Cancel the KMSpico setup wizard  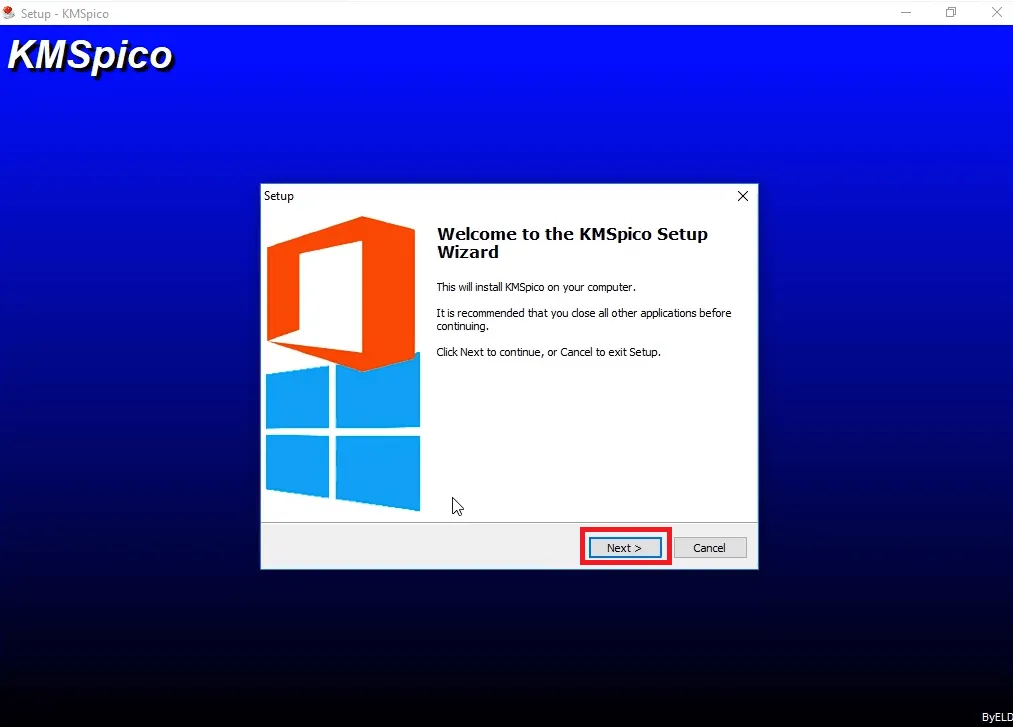click(709, 547)
